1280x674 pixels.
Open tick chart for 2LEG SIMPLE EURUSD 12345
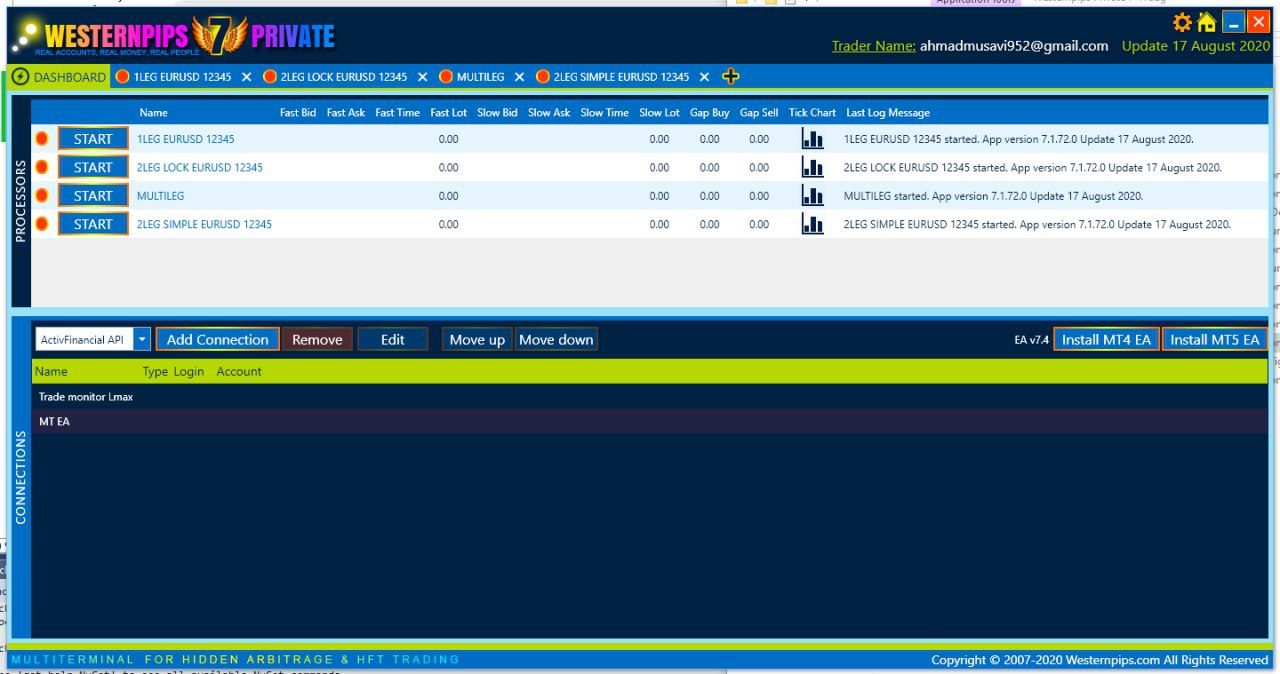coord(813,224)
